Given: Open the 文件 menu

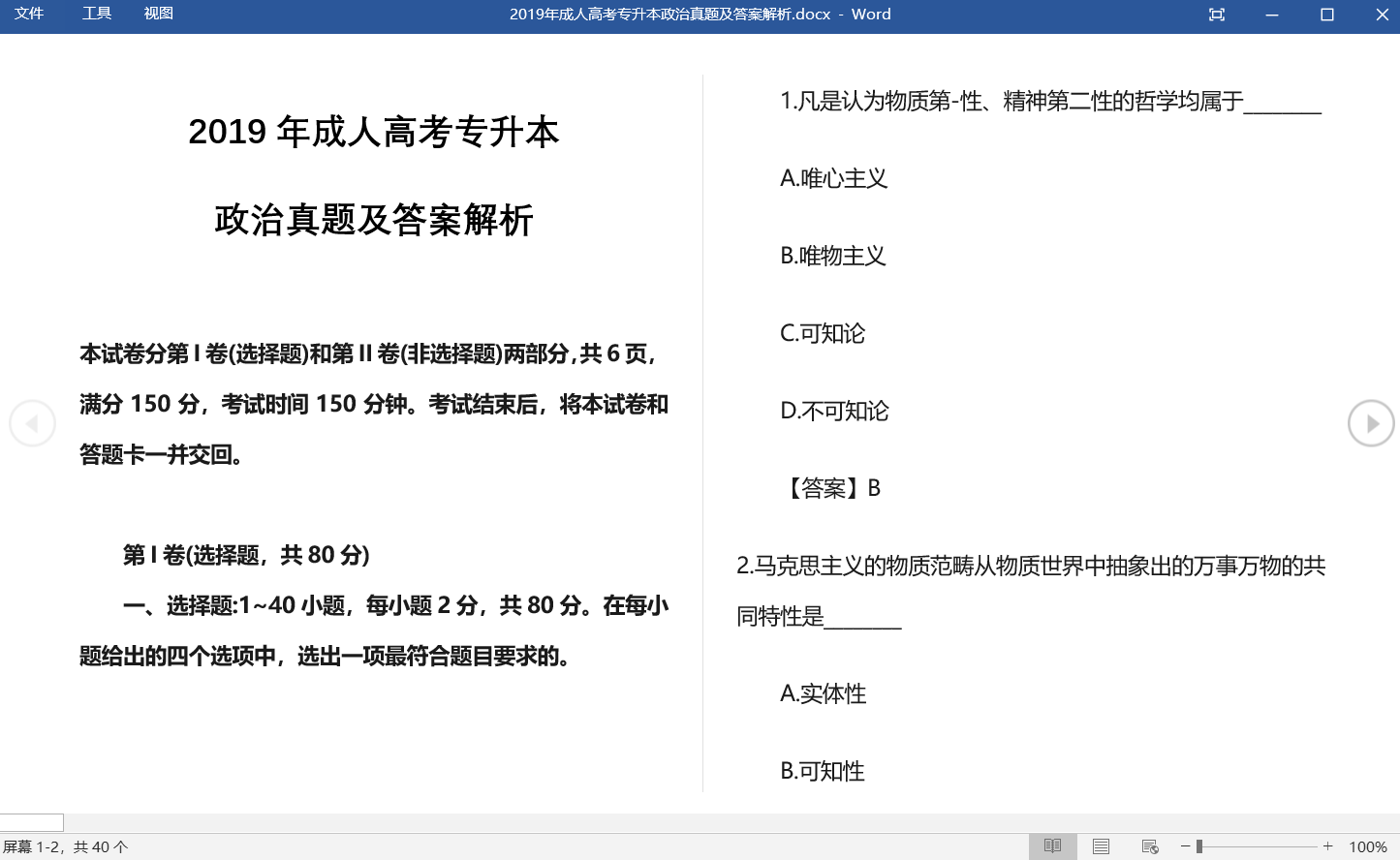Looking at the screenshot, I should (29, 14).
